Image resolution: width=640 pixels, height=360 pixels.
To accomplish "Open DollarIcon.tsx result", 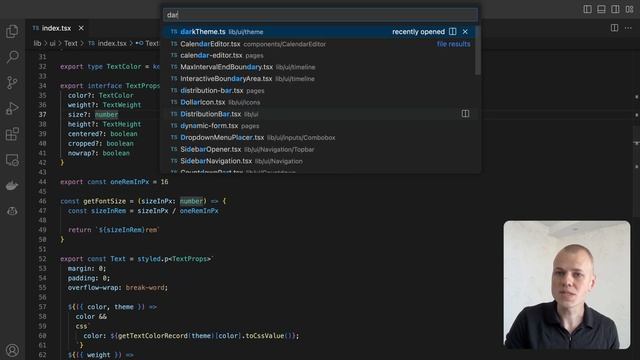I will coord(319,102).
